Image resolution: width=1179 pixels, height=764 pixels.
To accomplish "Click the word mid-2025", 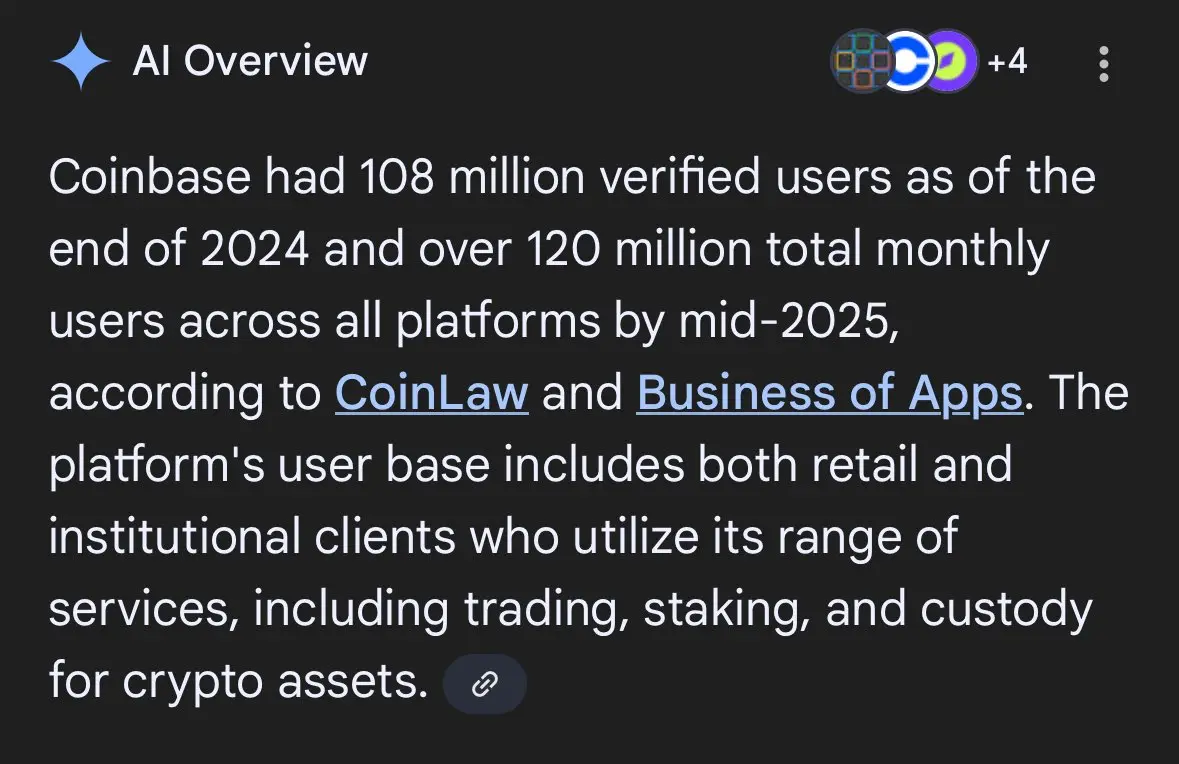I will click(789, 322).
